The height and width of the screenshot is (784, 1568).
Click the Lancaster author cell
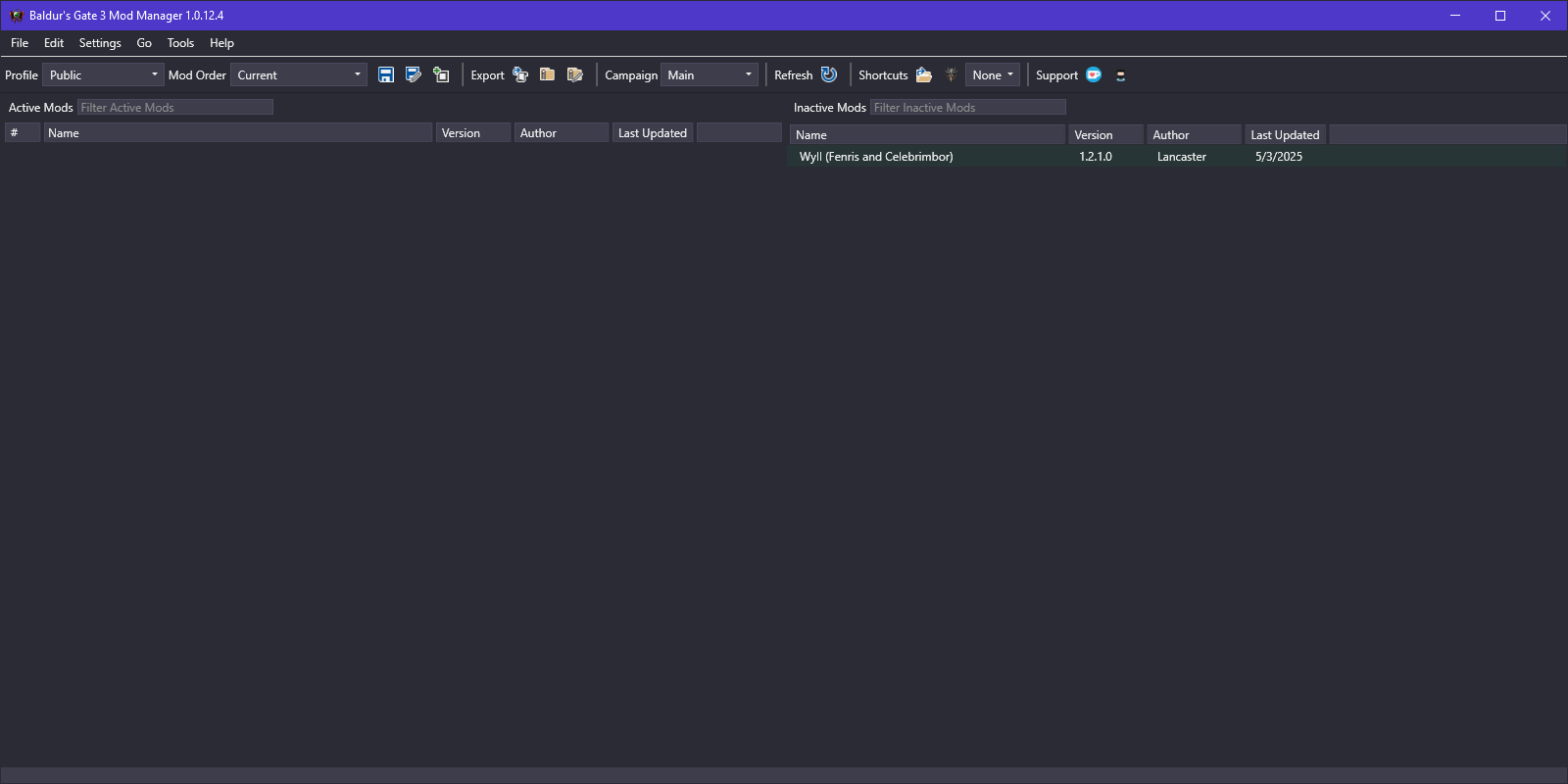coord(1182,157)
